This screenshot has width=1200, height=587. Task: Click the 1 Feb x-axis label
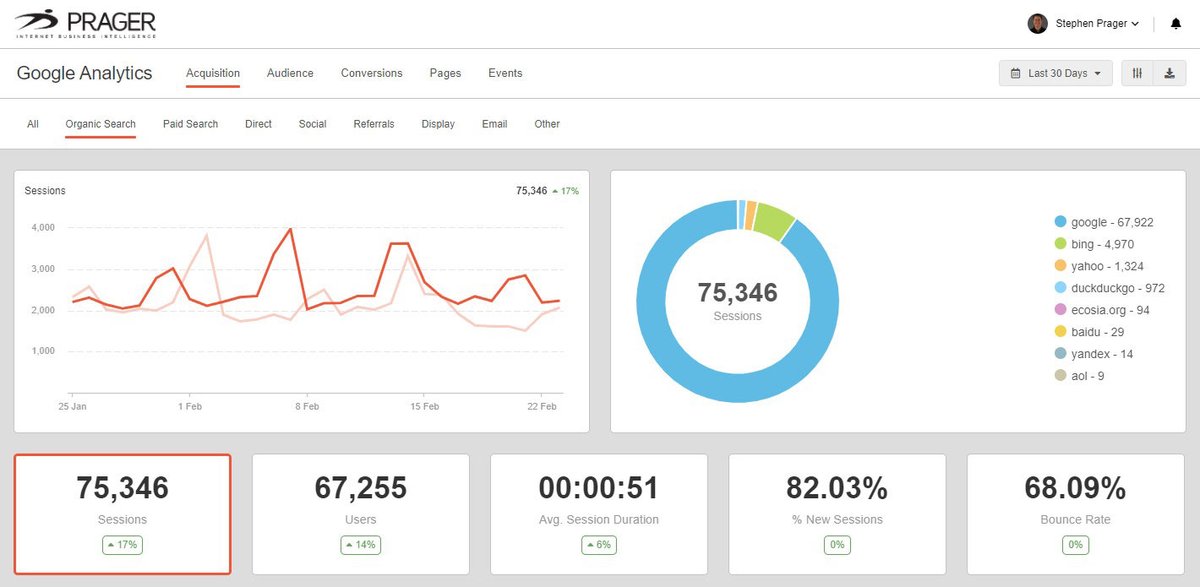189,406
